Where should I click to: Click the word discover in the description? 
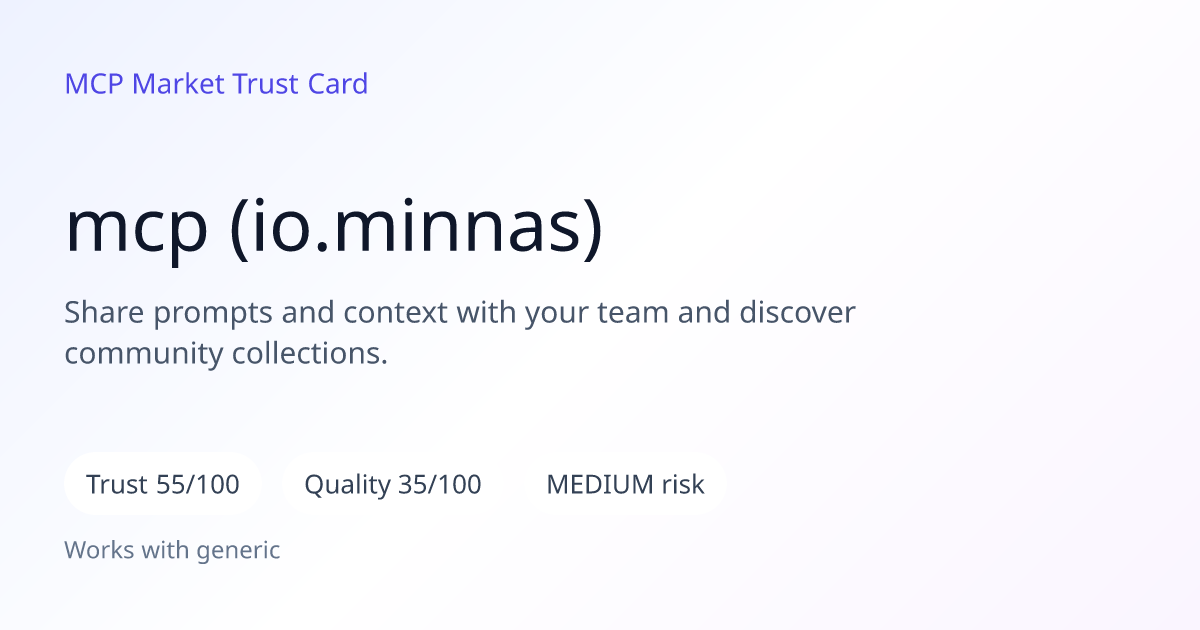pyautogui.click(x=797, y=313)
